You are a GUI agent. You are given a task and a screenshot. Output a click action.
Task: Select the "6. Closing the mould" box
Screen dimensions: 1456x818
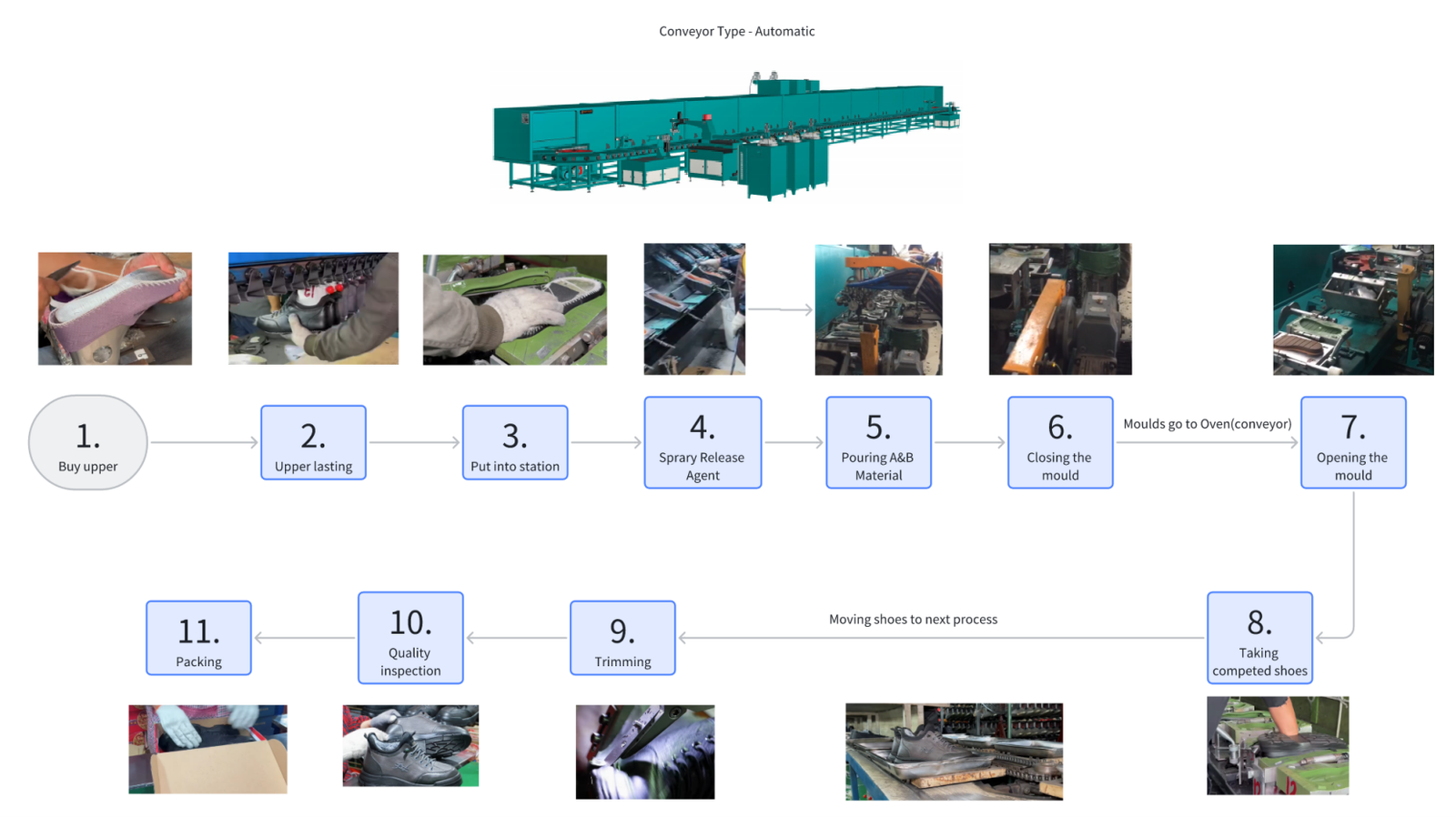point(1060,442)
